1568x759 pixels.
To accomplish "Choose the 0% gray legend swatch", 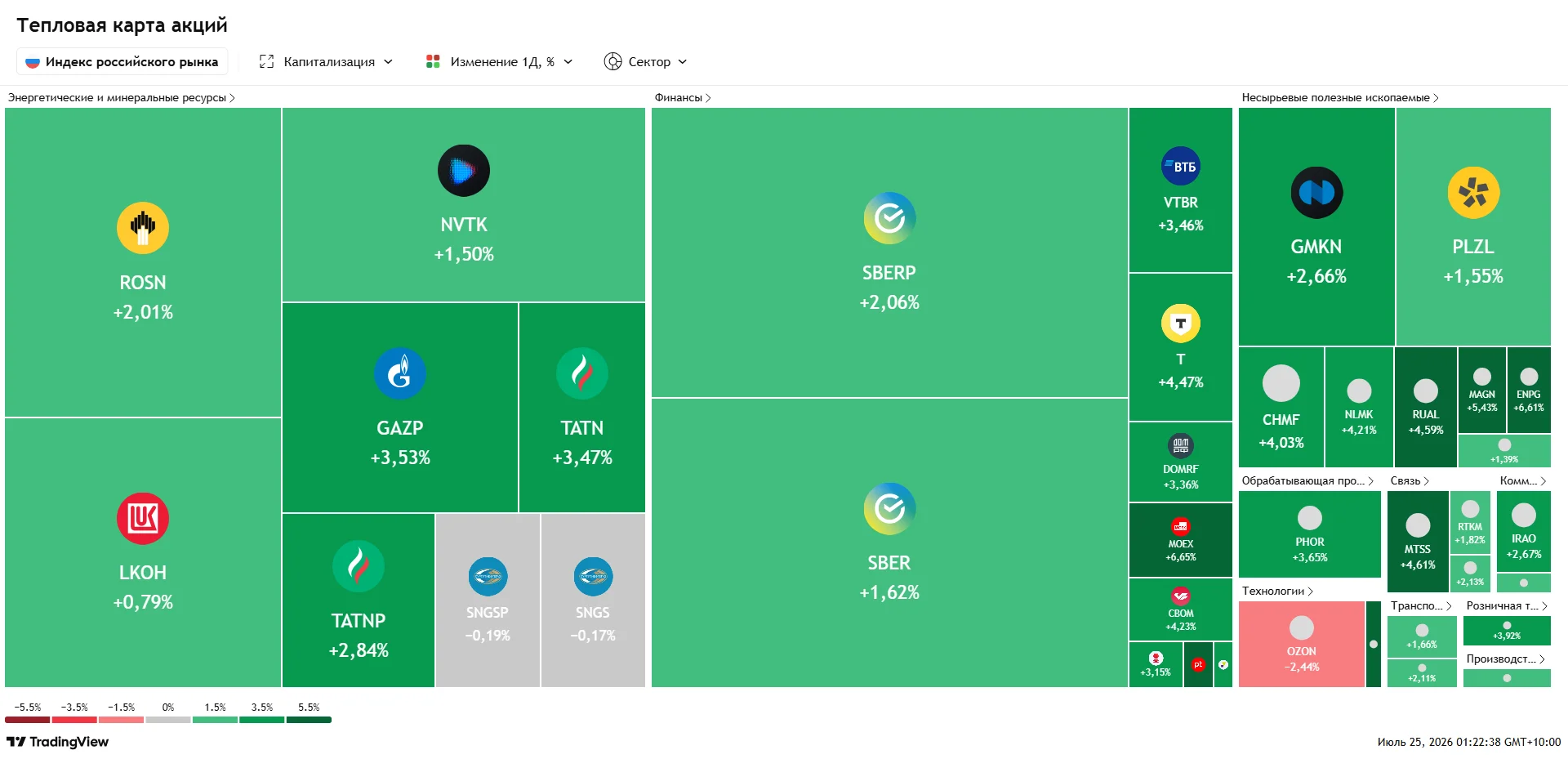I will (168, 720).
